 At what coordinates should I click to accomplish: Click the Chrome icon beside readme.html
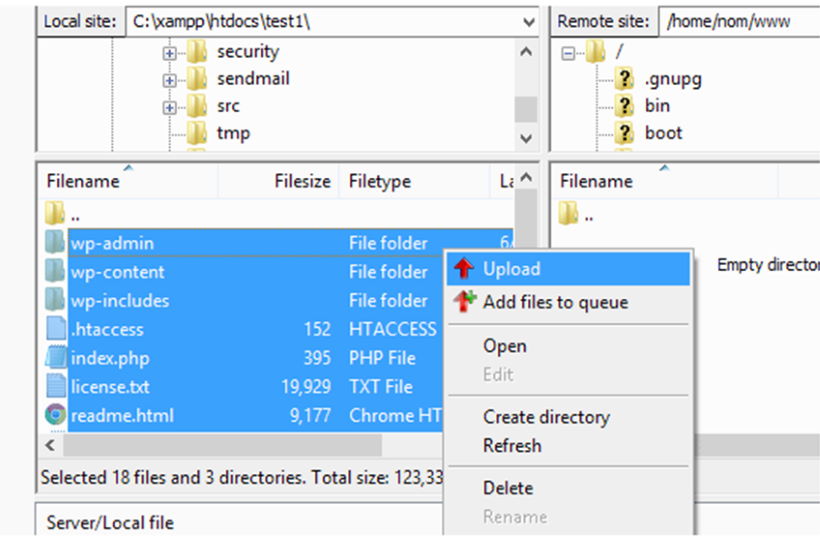pyautogui.click(x=55, y=415)
